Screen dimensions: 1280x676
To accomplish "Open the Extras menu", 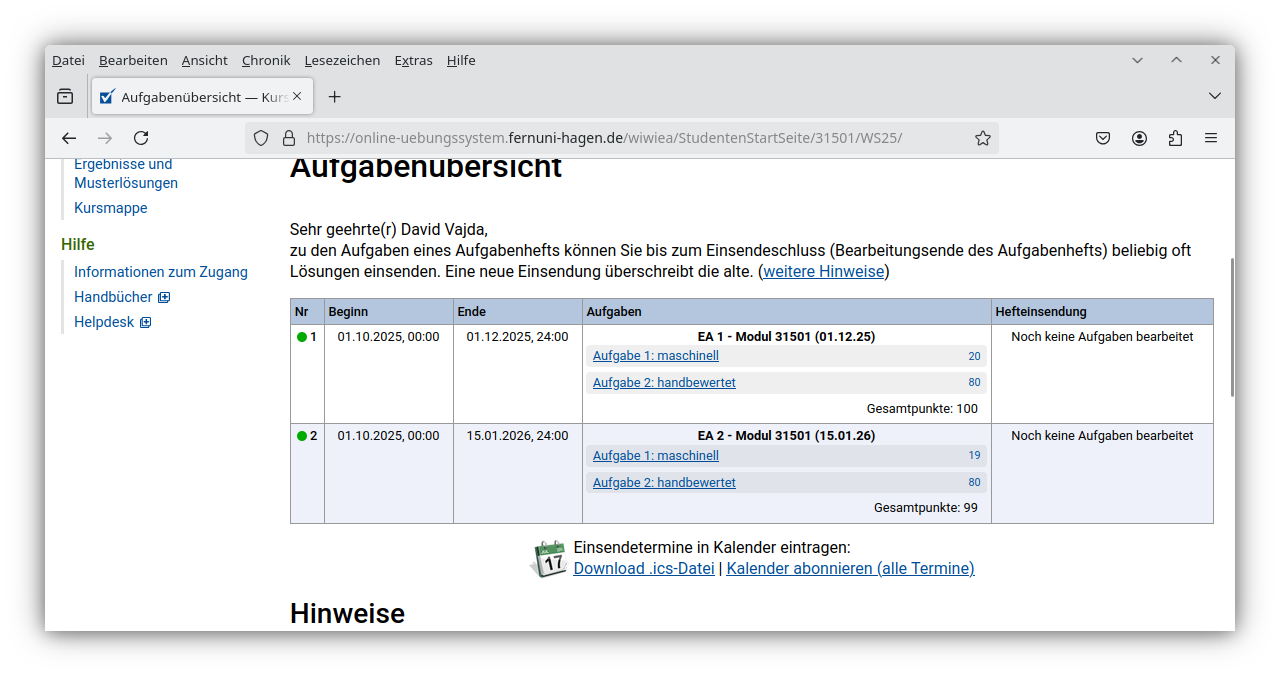I will pyautogui.click(x=413, y=60).
